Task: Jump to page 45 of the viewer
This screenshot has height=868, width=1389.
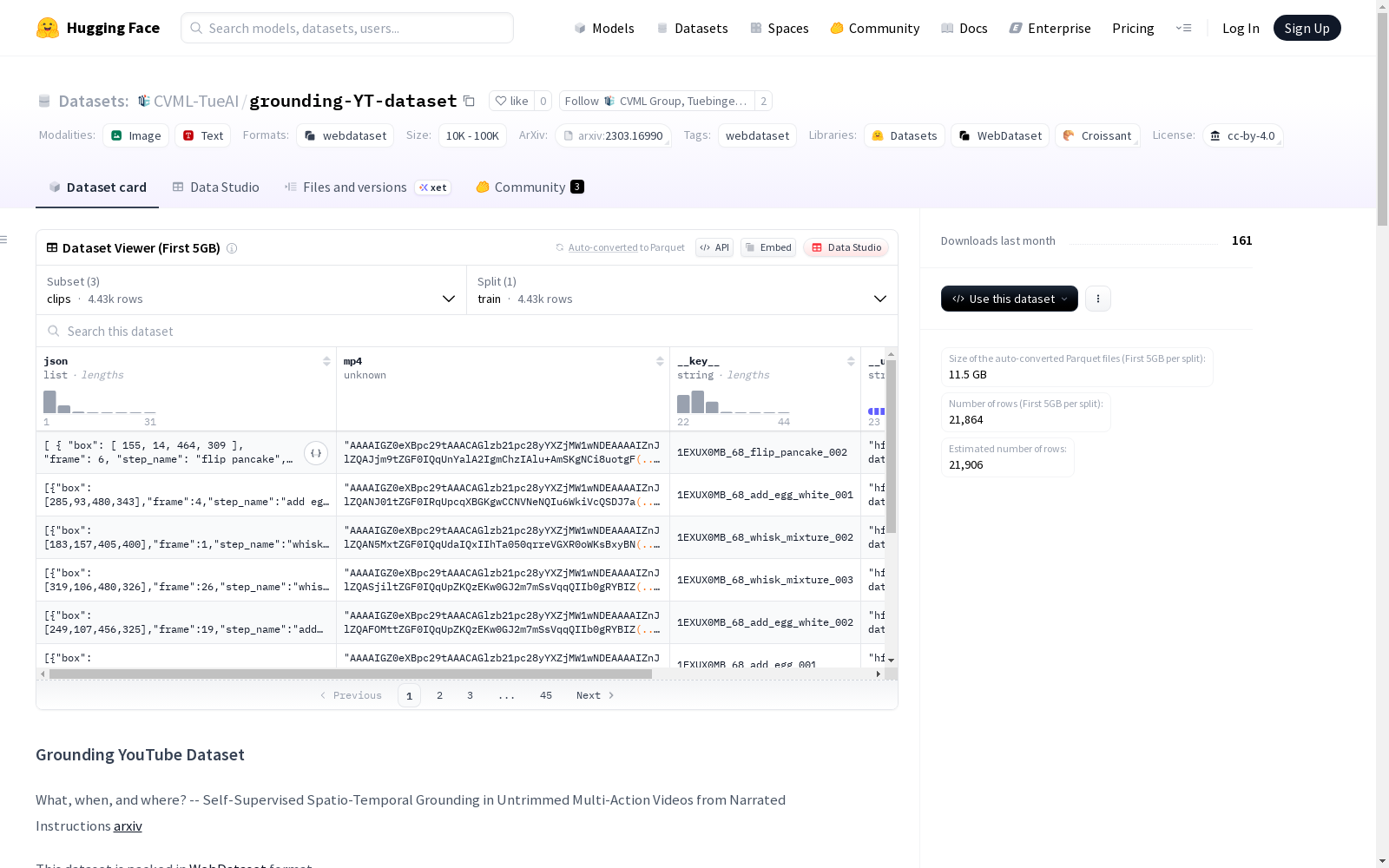Action: (546, 695)
